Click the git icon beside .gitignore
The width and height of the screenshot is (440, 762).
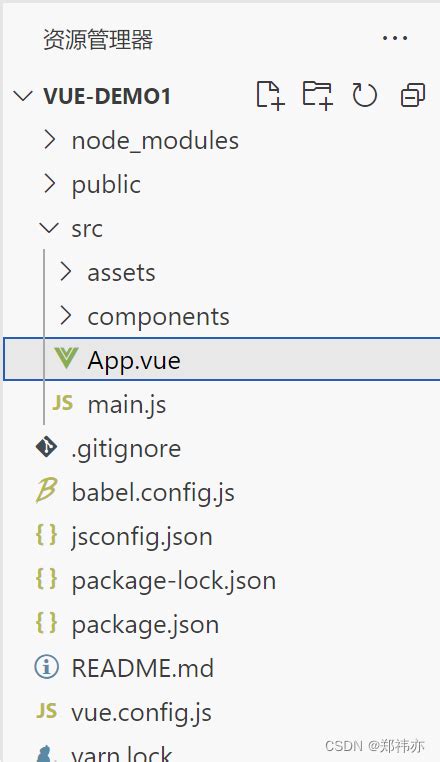[47, 447]
